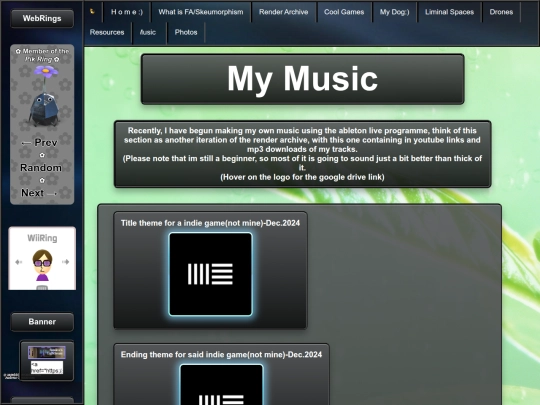Open What is FA/Skeumorphism page

coord(201,12)
